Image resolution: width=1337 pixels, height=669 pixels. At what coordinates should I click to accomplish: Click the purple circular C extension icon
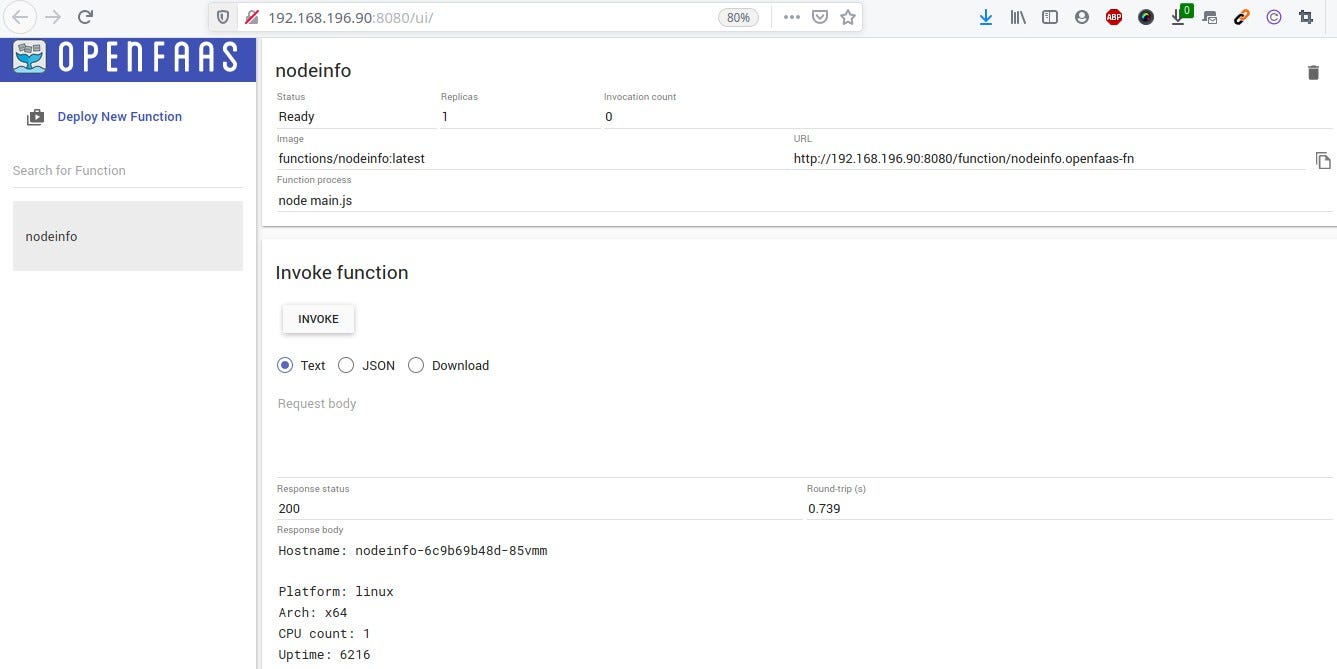tap(1274, 17)
